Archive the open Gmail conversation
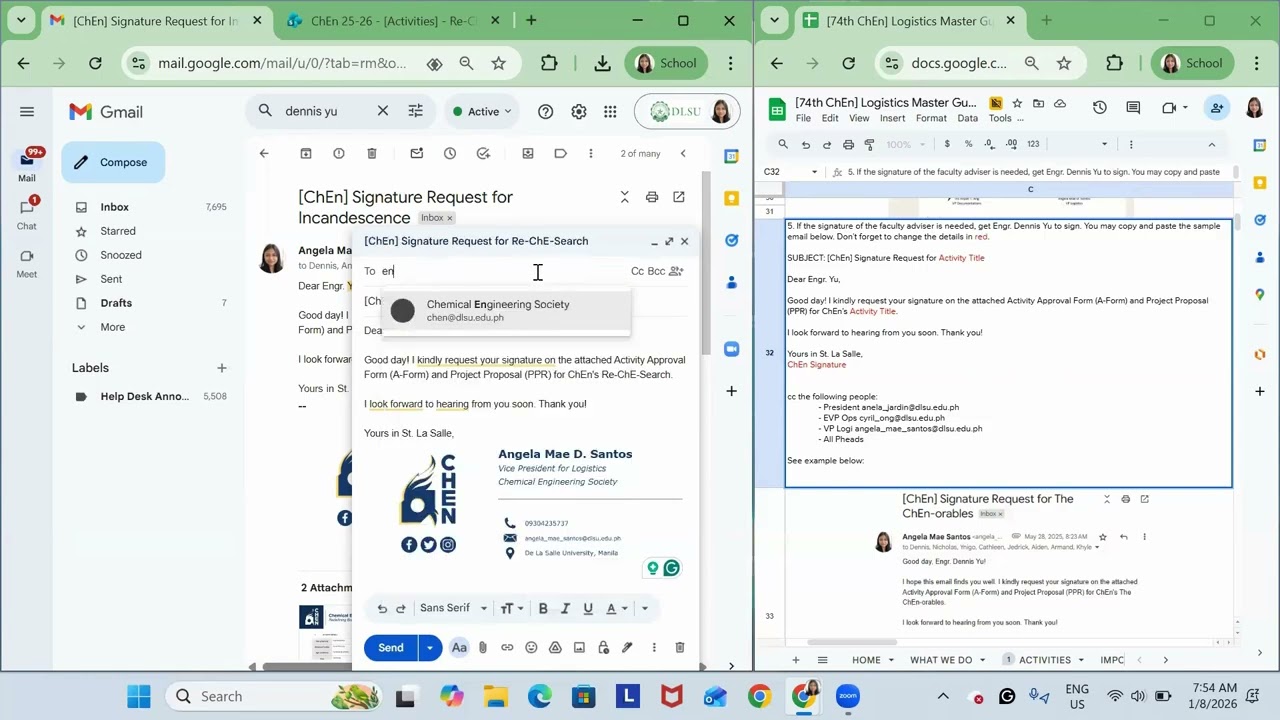Viewport: 1280px width, 720px height. click(x=306, y=153)
